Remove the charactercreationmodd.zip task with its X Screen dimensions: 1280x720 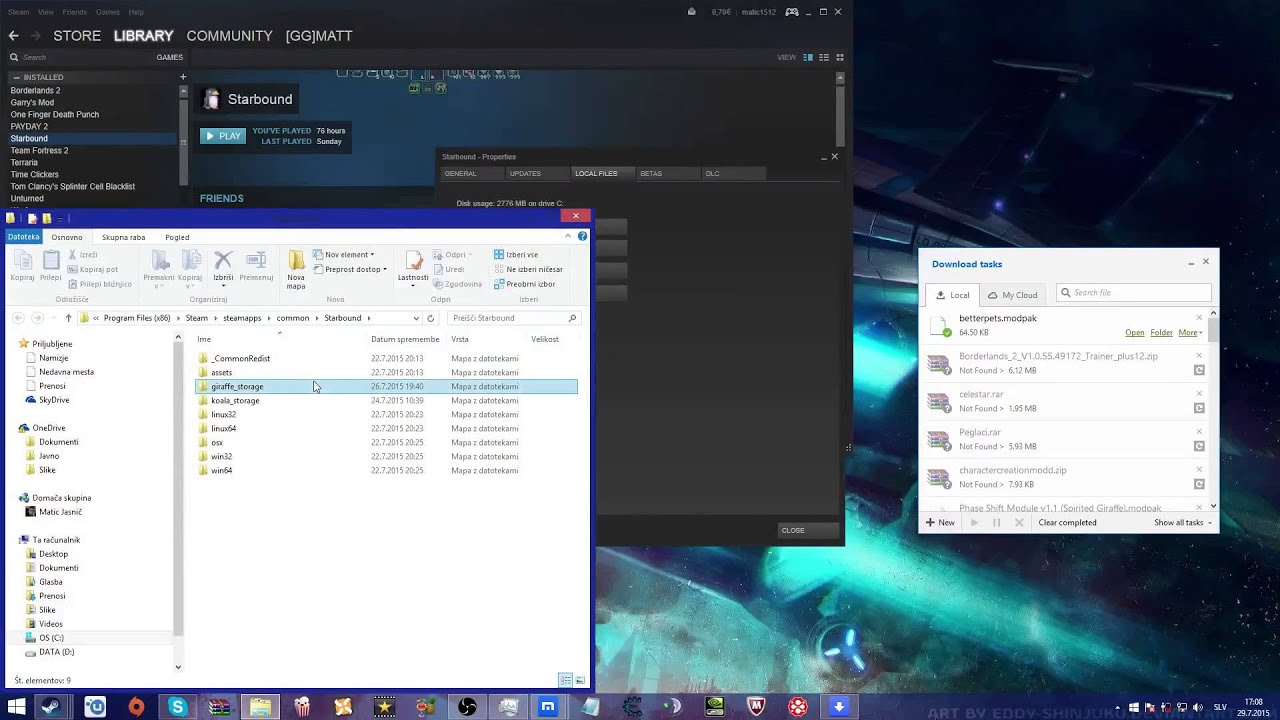(1199, 470)
